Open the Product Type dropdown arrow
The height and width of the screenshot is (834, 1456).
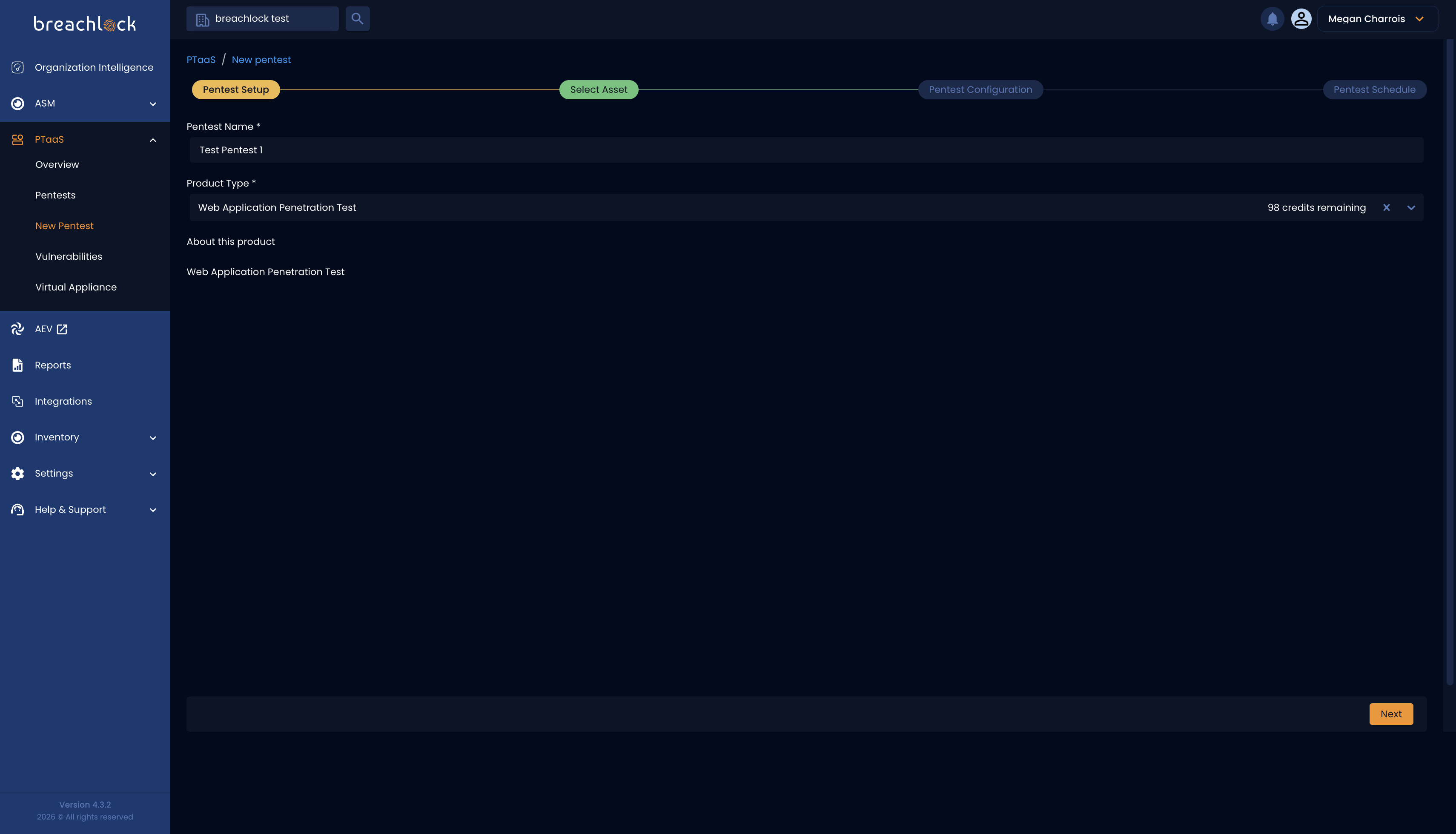click(1411, 208)
